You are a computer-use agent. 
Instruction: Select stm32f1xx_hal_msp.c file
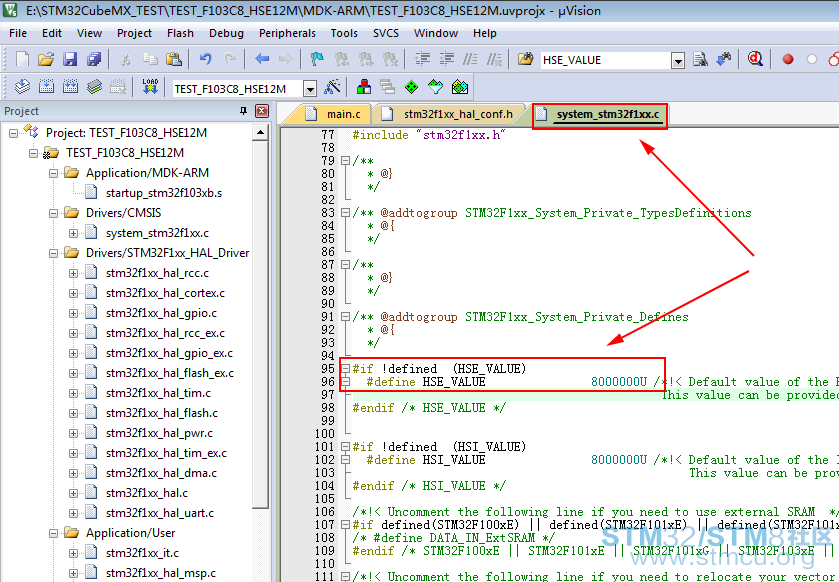[x=161, y=573]
